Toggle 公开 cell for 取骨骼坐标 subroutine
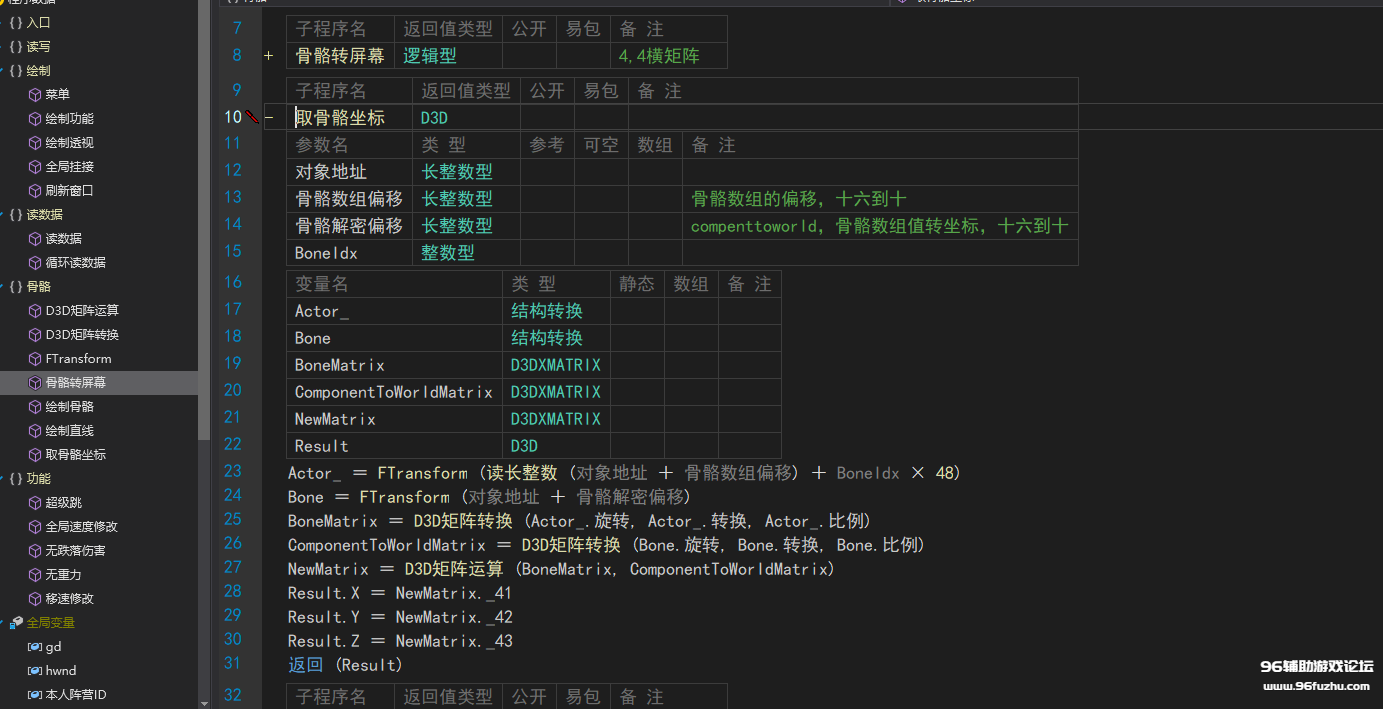This screenshot has height=709, width=1383. (x=547, y=118)
